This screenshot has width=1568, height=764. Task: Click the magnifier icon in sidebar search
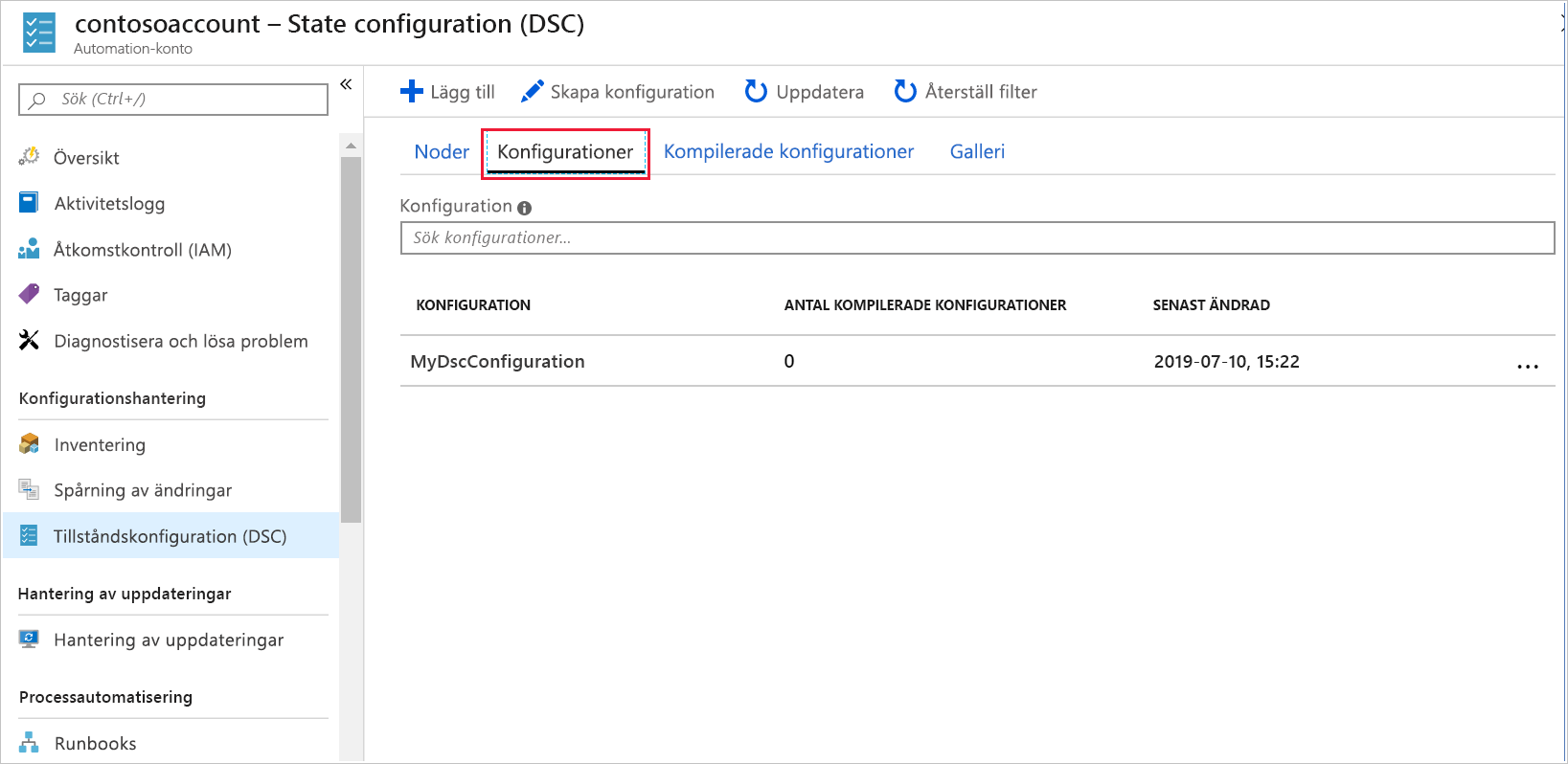[37, 100]
